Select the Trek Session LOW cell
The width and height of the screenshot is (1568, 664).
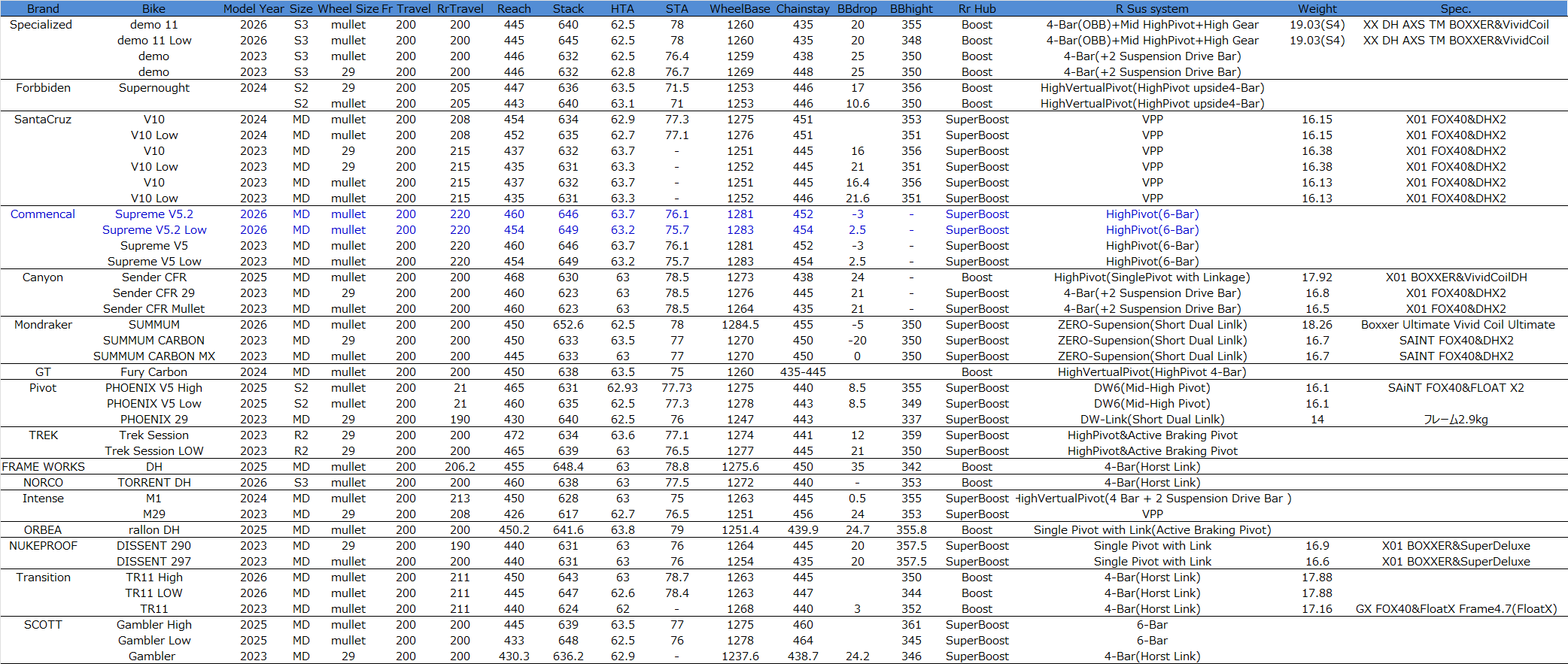(153, 451)
